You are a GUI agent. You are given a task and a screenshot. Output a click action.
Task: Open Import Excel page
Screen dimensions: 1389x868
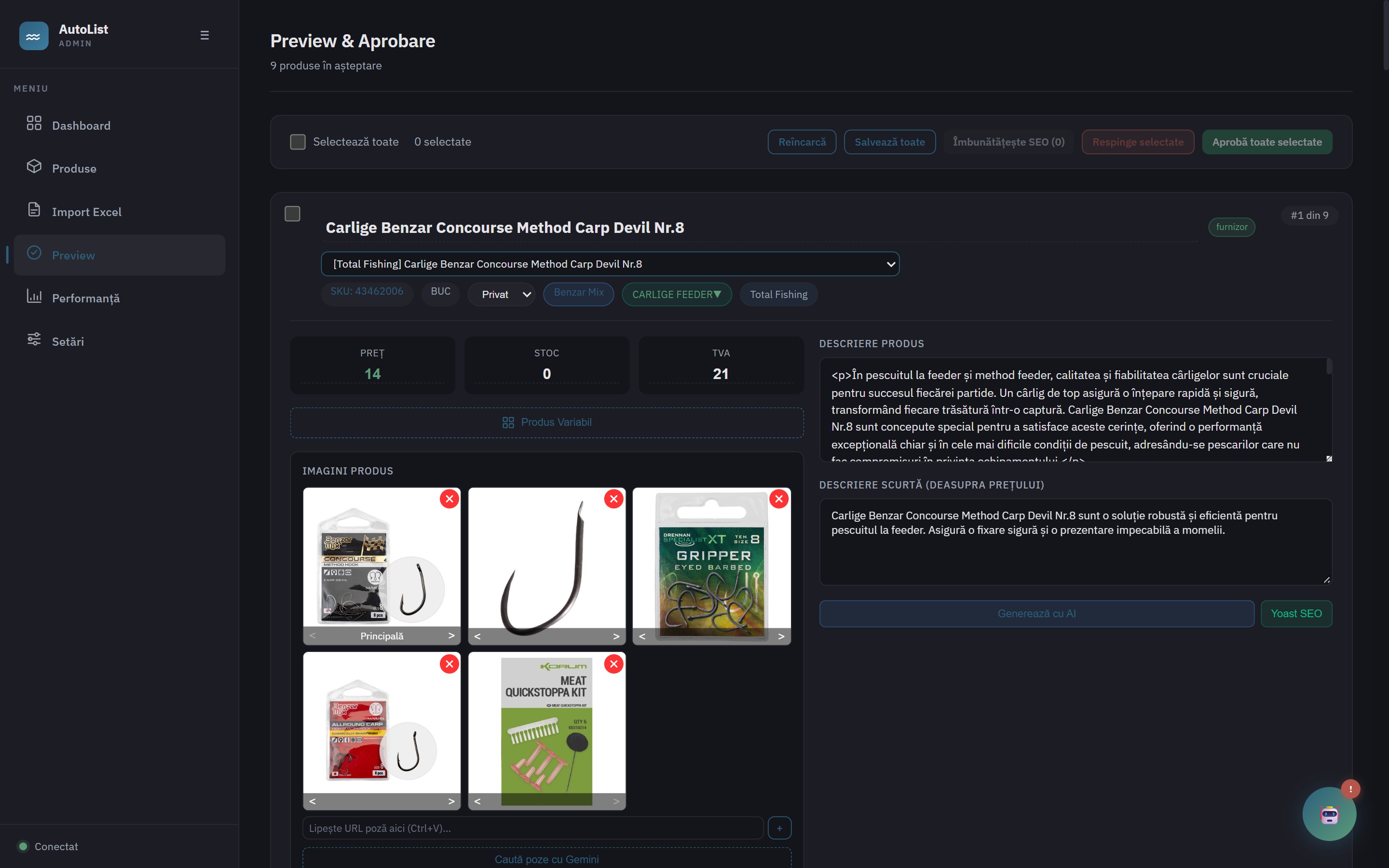pos(120,212)
